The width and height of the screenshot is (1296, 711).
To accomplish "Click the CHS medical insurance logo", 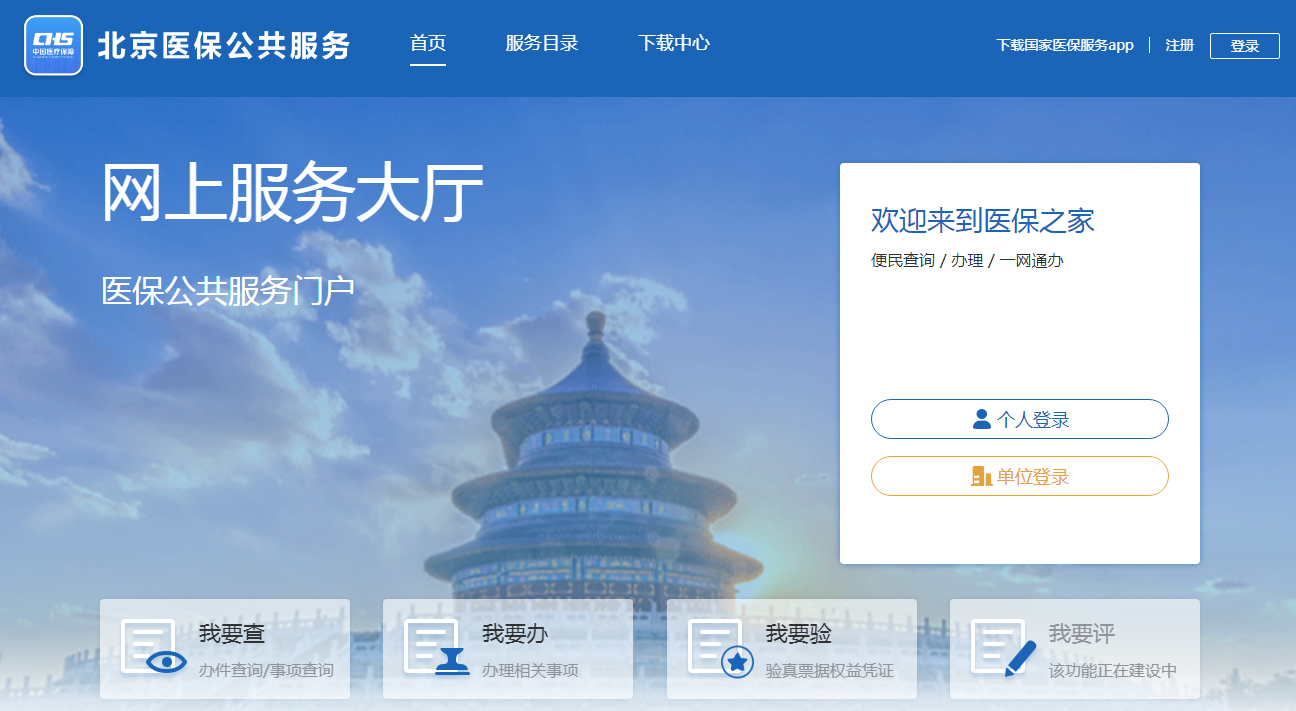I will click(53, 45).
